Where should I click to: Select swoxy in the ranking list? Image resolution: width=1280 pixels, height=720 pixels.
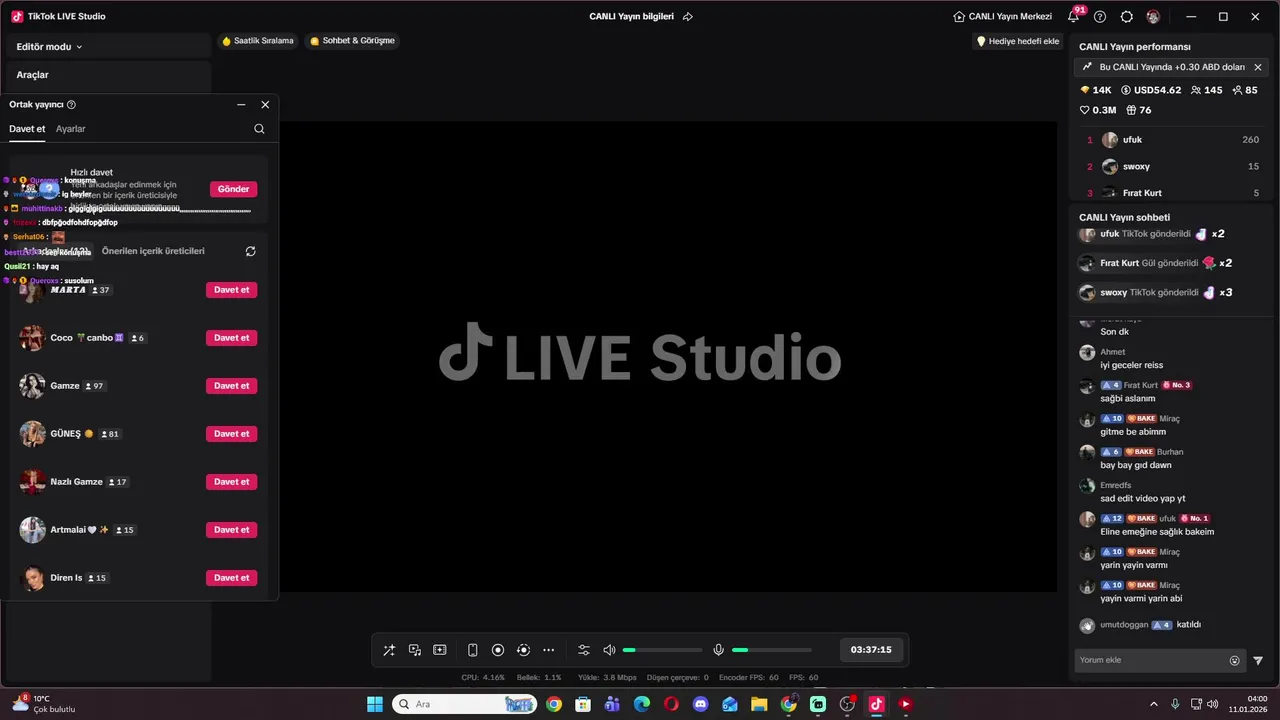click(1172, 167)
